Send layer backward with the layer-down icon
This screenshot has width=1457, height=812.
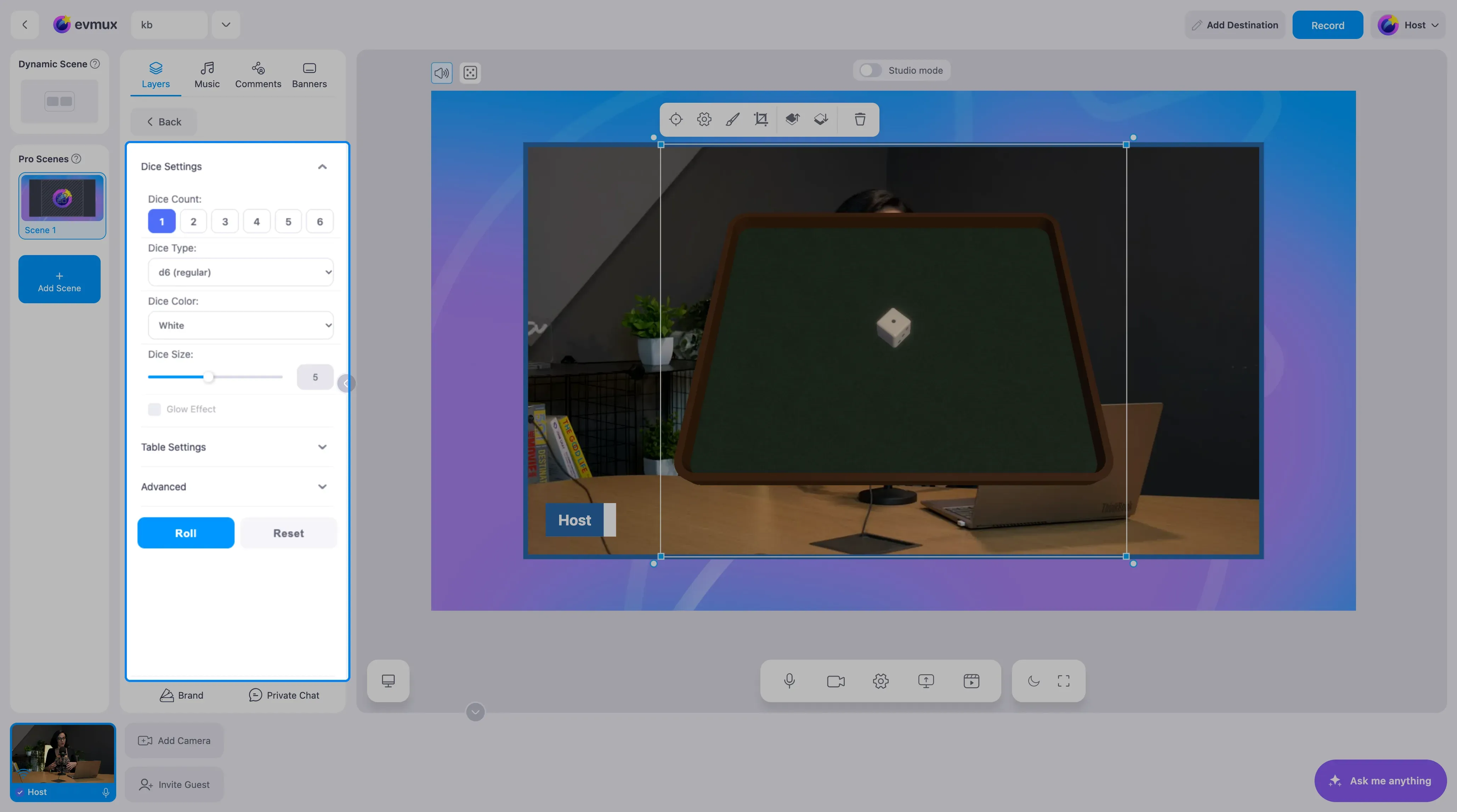click(x=821, y=119)
